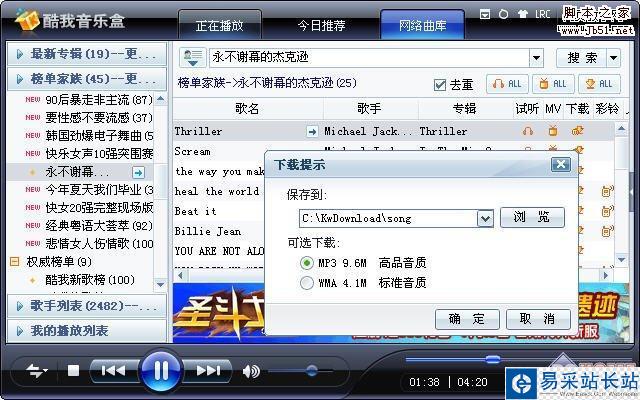Click the arrow icon next to Thriller song name

coord(312,131)
